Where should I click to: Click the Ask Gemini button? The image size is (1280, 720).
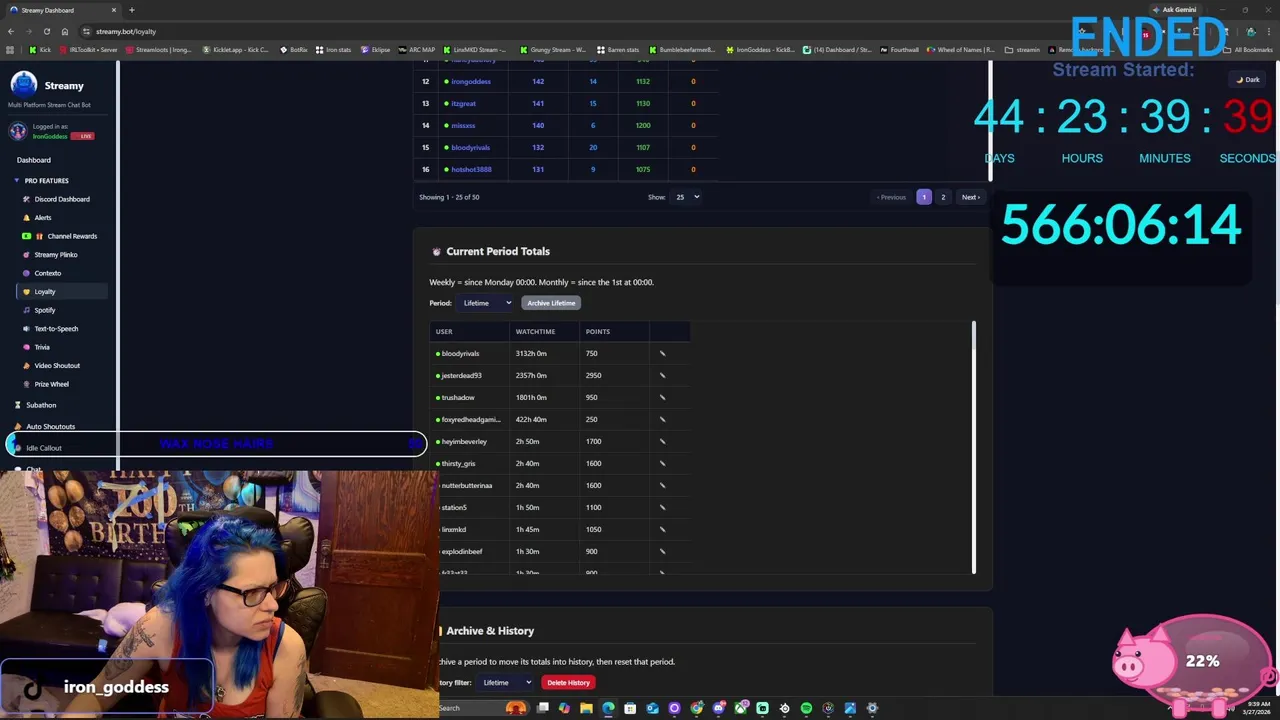pos(1175,10)
